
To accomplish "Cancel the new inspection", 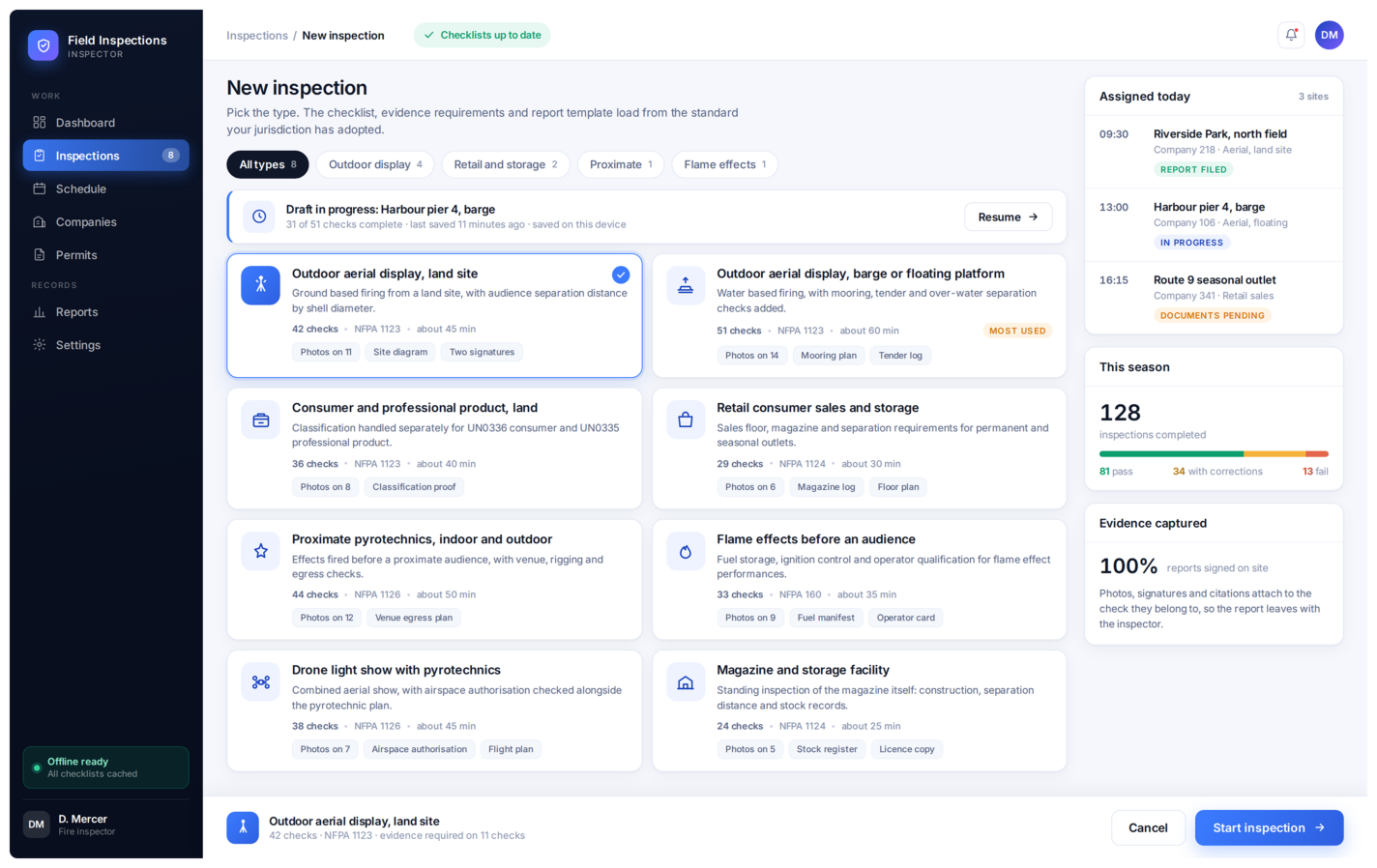I will (x=1148, y=827).
